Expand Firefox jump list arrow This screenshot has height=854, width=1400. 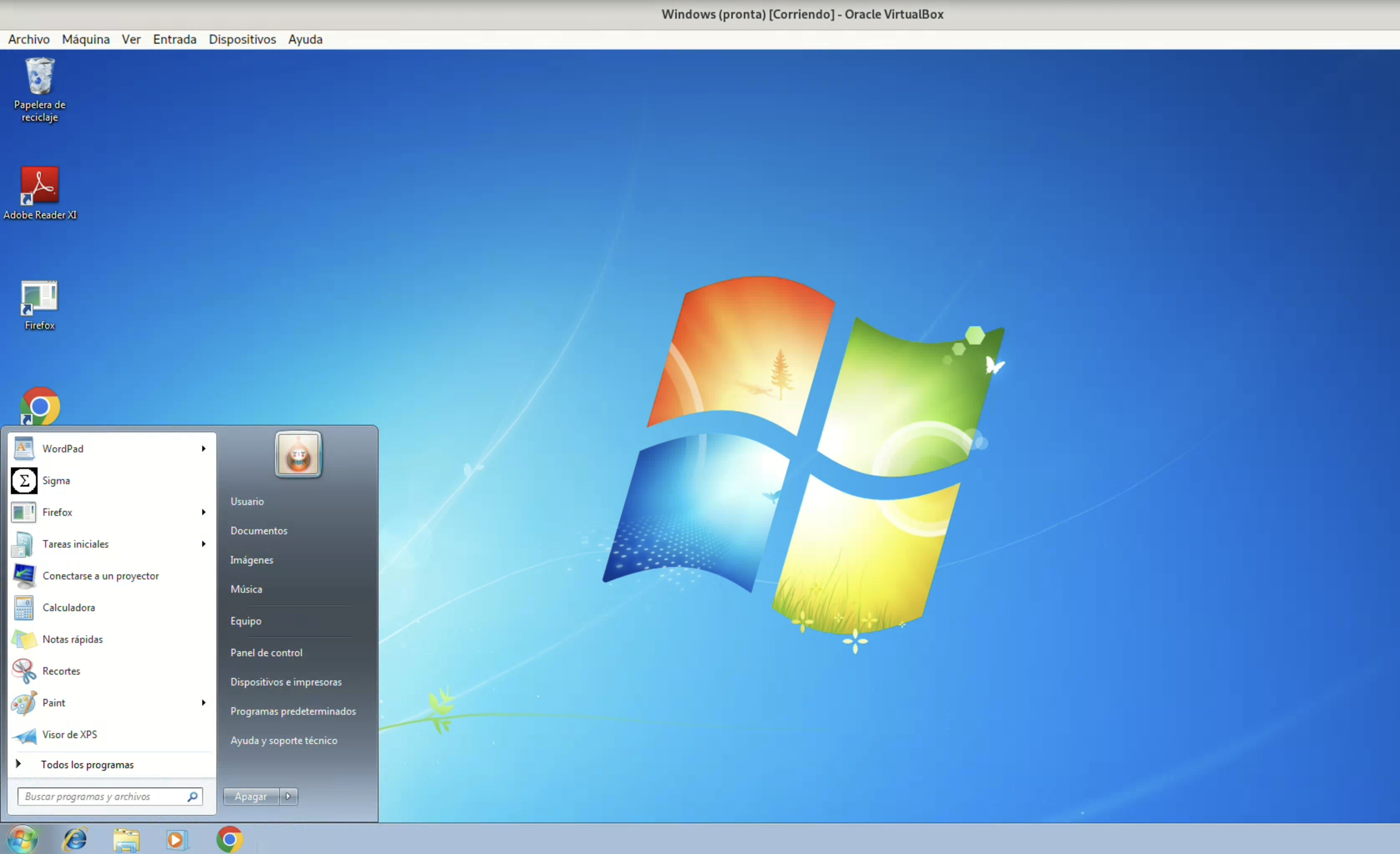203,512
